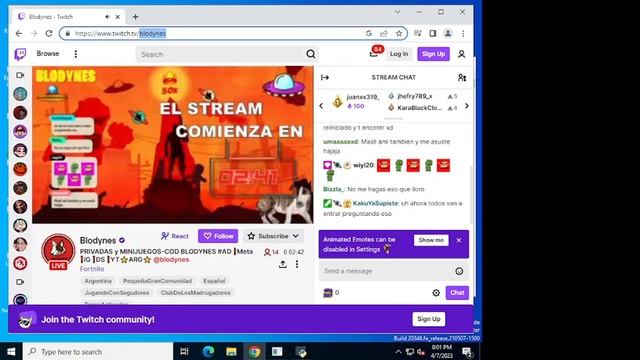
Task: Reload the page in Chrome
Action: pyautogui.click(x=49, y=33)
